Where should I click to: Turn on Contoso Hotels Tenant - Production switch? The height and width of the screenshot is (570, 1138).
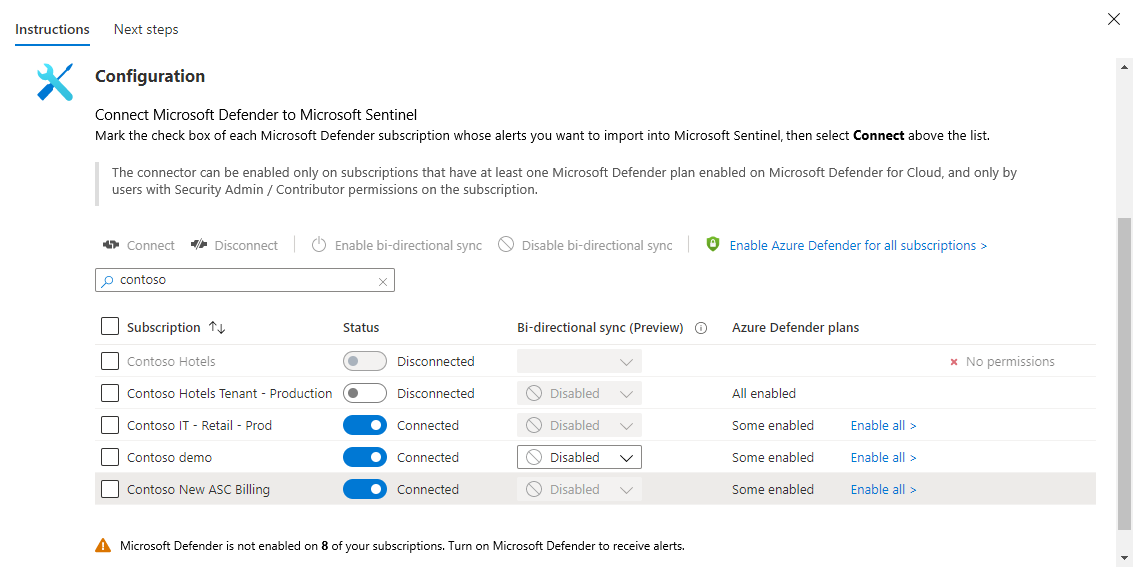[364, 393]
